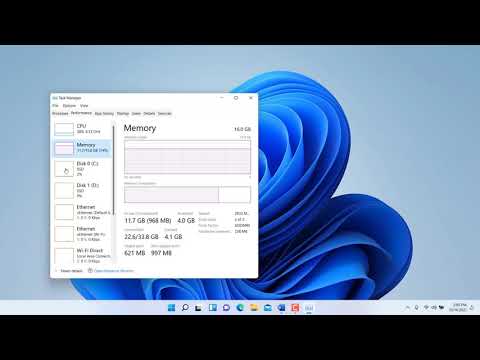Switch to the Users tab
The width and height of the screenshot is (480, 360).
click(136, 114)
